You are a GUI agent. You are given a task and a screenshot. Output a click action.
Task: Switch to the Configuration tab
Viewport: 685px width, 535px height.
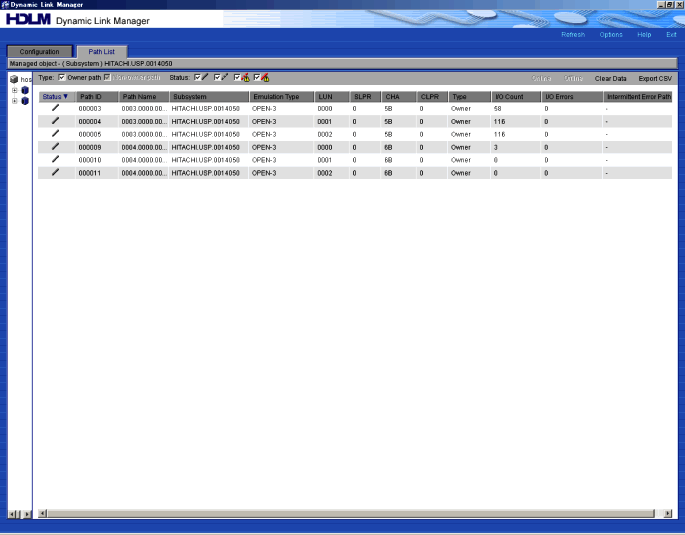point(39,52)
